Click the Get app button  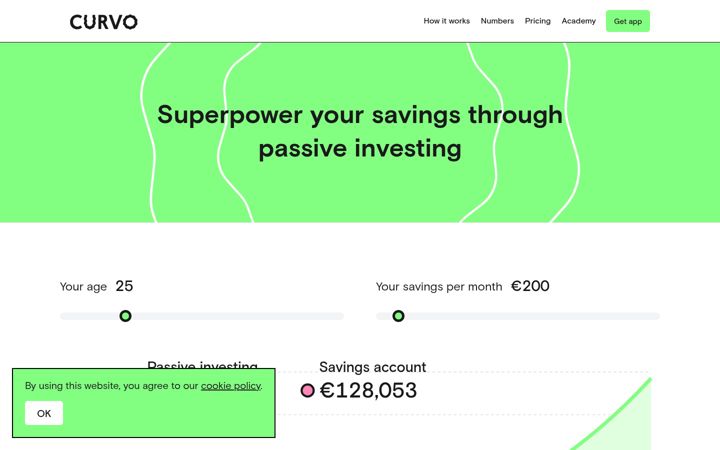(627, 21)
